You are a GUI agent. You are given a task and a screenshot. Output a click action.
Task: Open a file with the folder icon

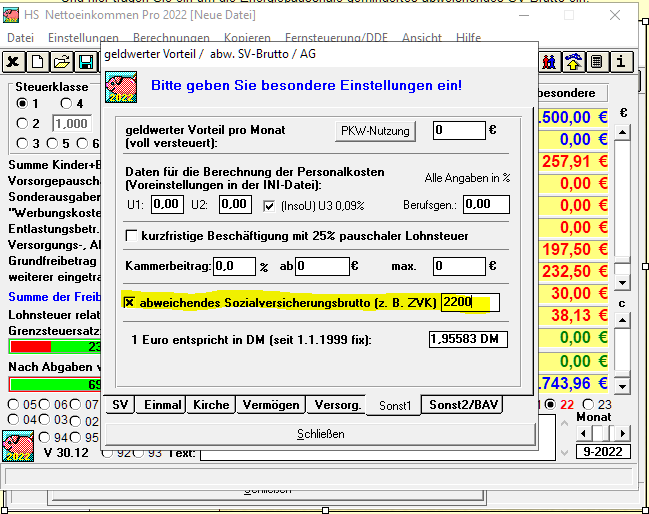pyautogui.click(x=61, y=62)
